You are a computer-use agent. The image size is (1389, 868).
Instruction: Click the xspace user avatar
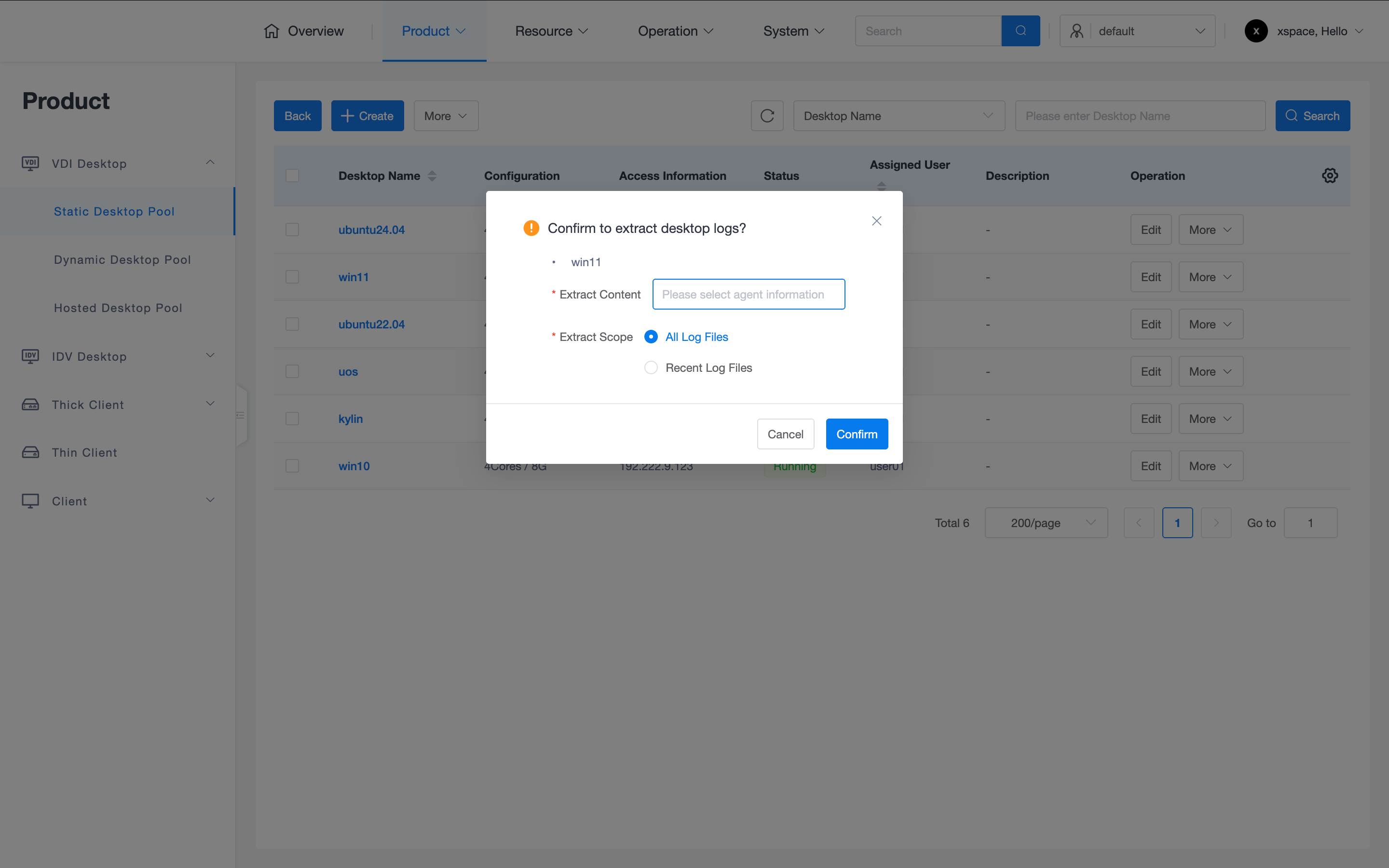[x=1255, y=31]
